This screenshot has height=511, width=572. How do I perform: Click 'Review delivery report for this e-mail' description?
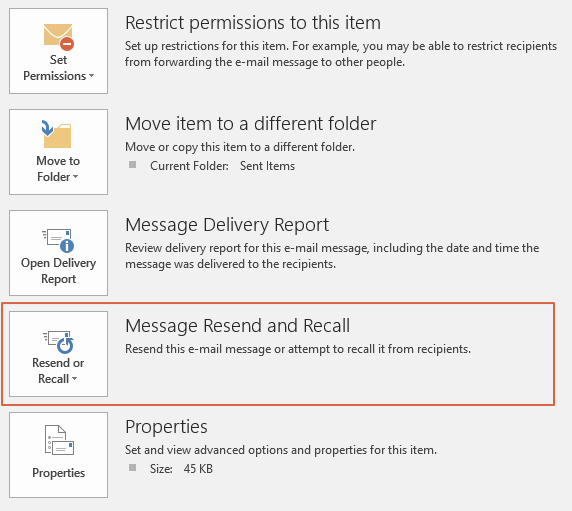click(x=332, y=256)
